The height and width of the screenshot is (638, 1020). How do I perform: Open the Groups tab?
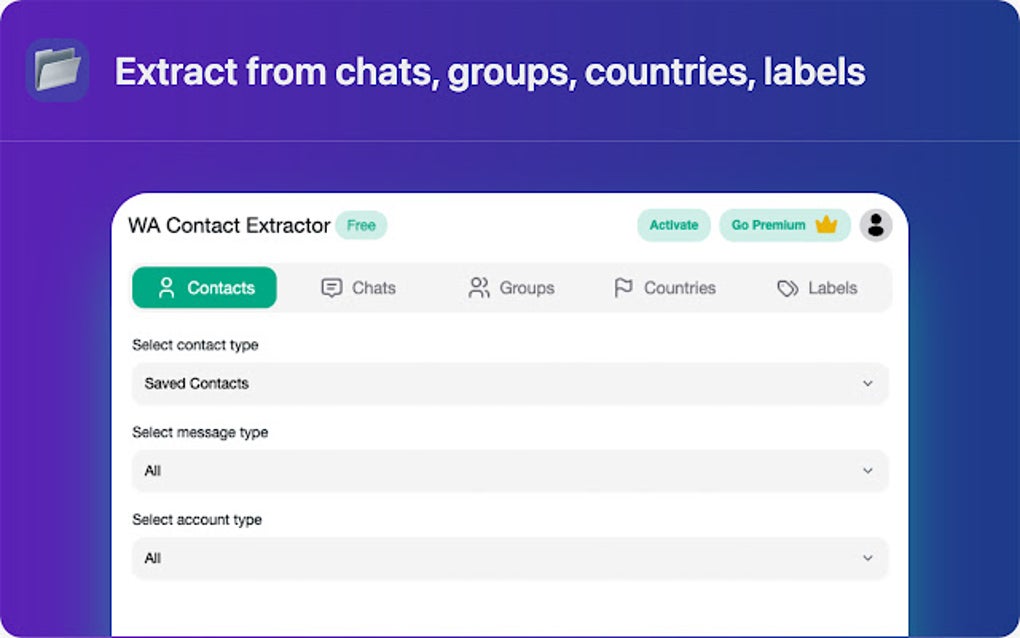511,288
